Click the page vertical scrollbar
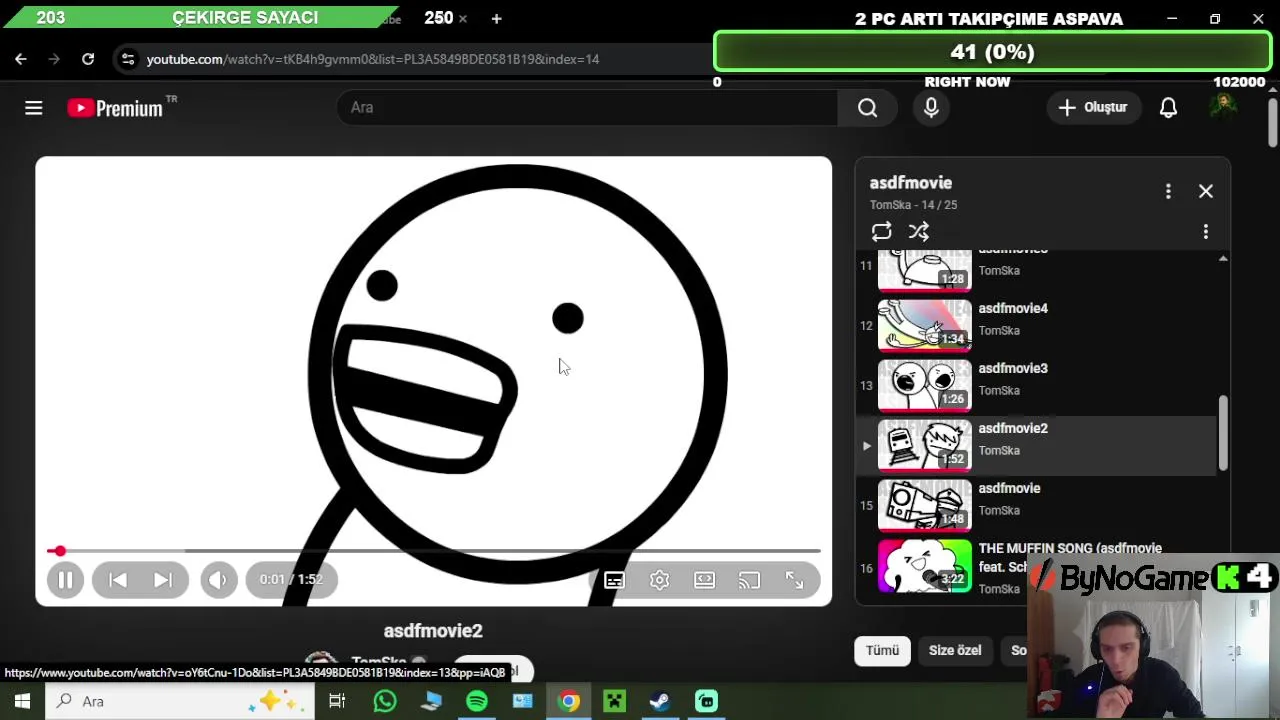This screenshot has width=1280, height=720. pos(1272,123)
